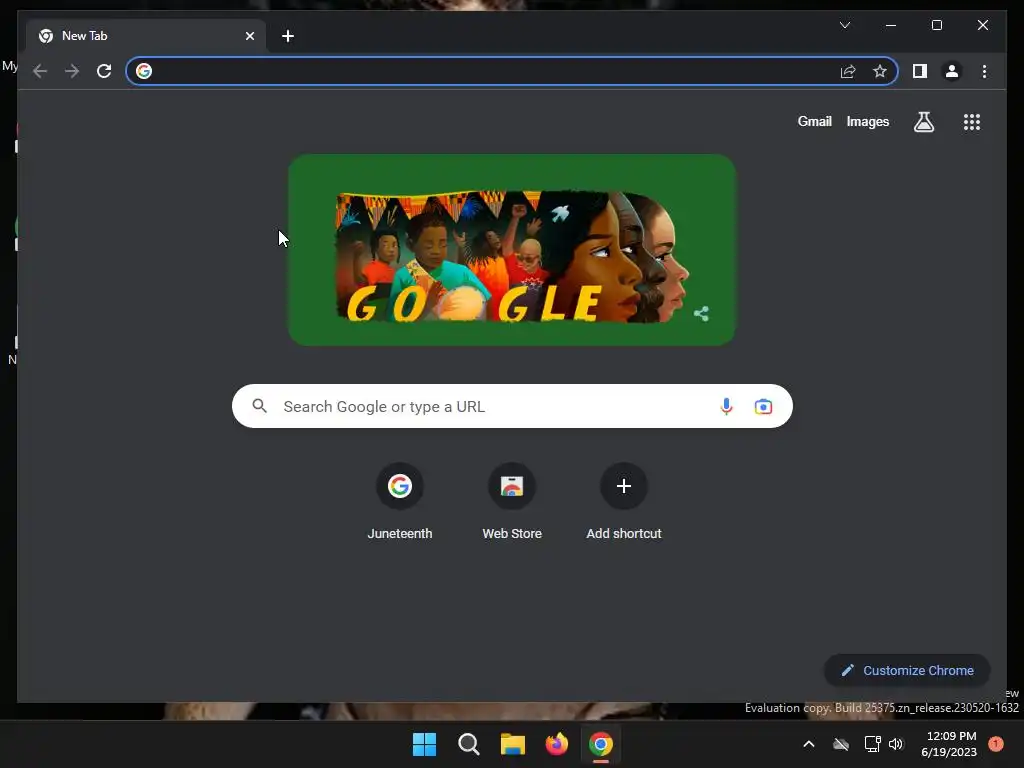Screen dimensions: 1024x768
Task: Show hidden system tray icons
Action: (x=808, y=744)
